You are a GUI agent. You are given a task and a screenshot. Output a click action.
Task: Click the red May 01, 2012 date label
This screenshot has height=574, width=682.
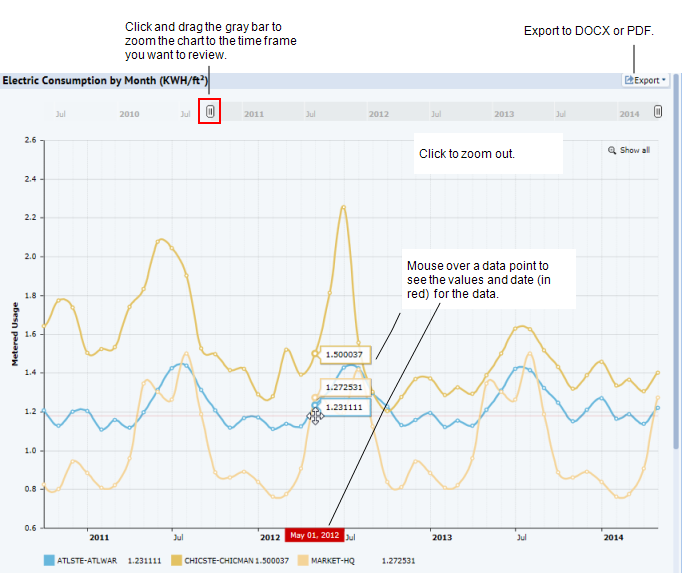pyautogui.click(x=314, y=535)
